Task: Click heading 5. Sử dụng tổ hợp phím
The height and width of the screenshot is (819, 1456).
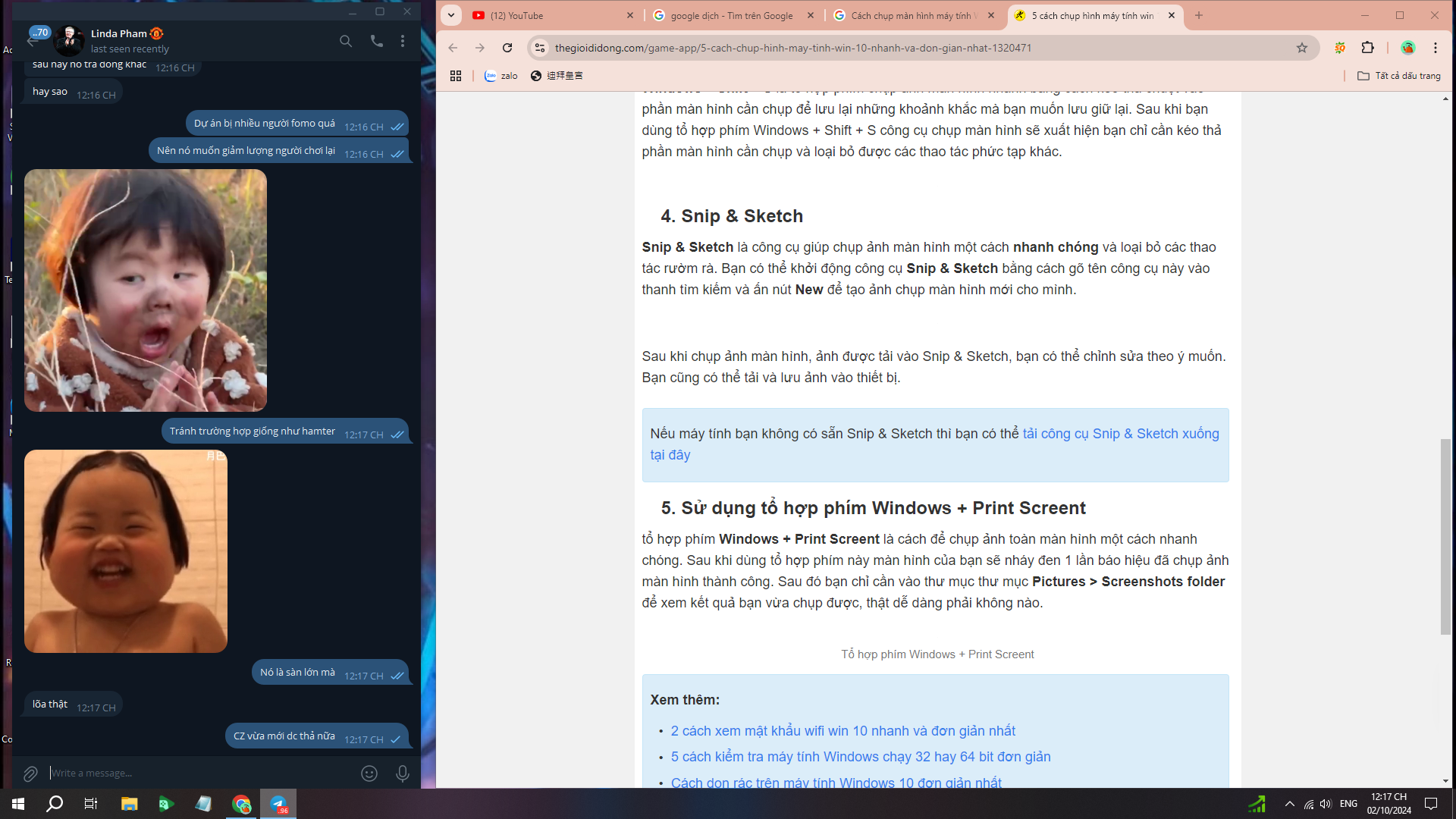Action: click(873, 508)
